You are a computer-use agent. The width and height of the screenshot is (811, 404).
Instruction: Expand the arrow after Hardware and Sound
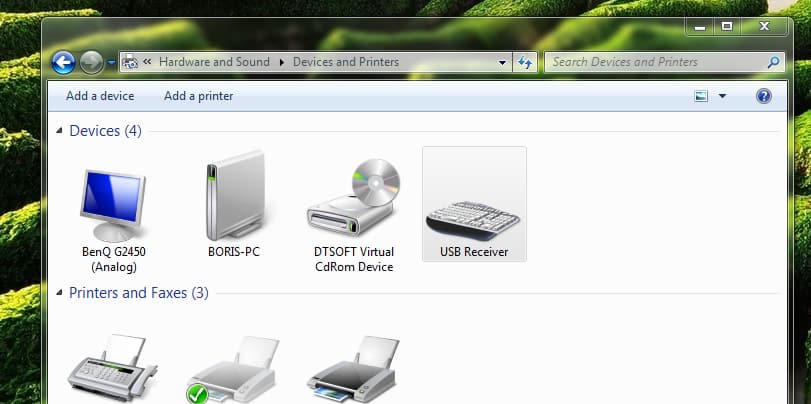point(282,62)
